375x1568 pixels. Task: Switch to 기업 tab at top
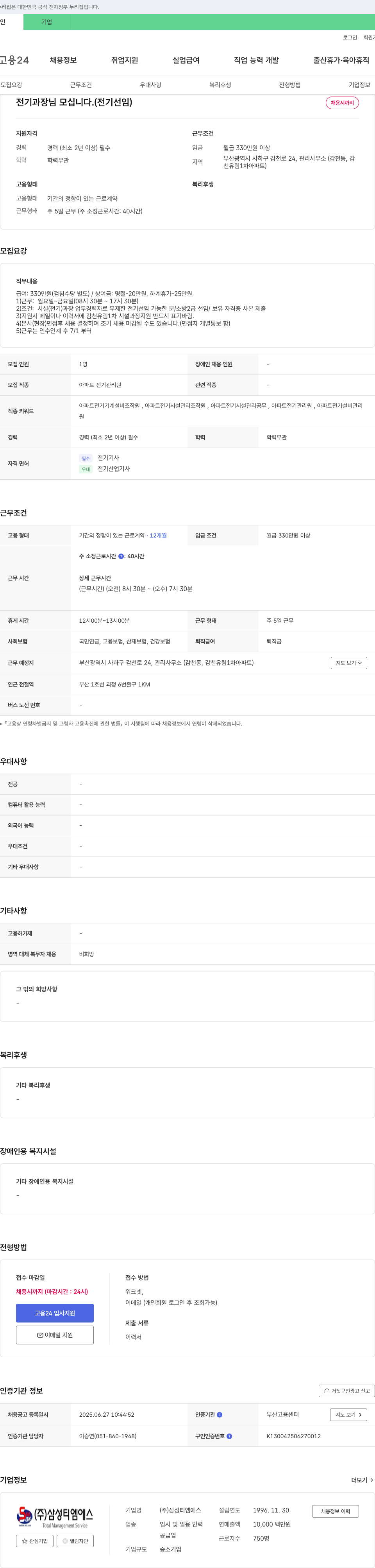tap(47, 22)
